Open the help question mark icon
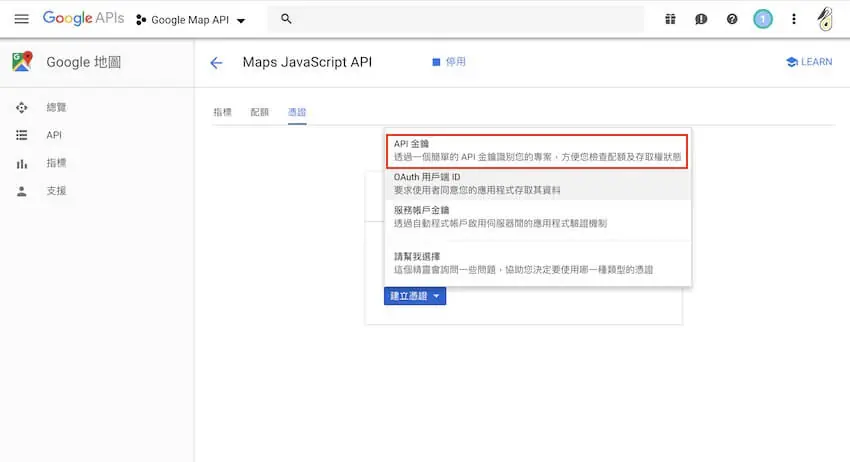Viewport: 850px width, 462px height. click(x=732, y=20)
